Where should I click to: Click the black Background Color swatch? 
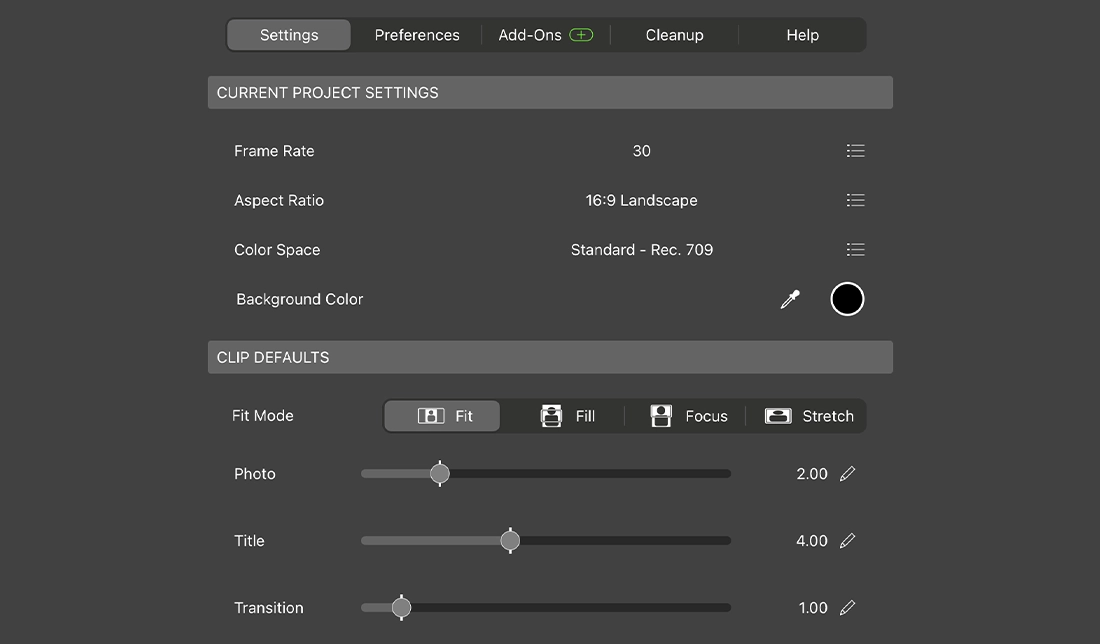847,299
